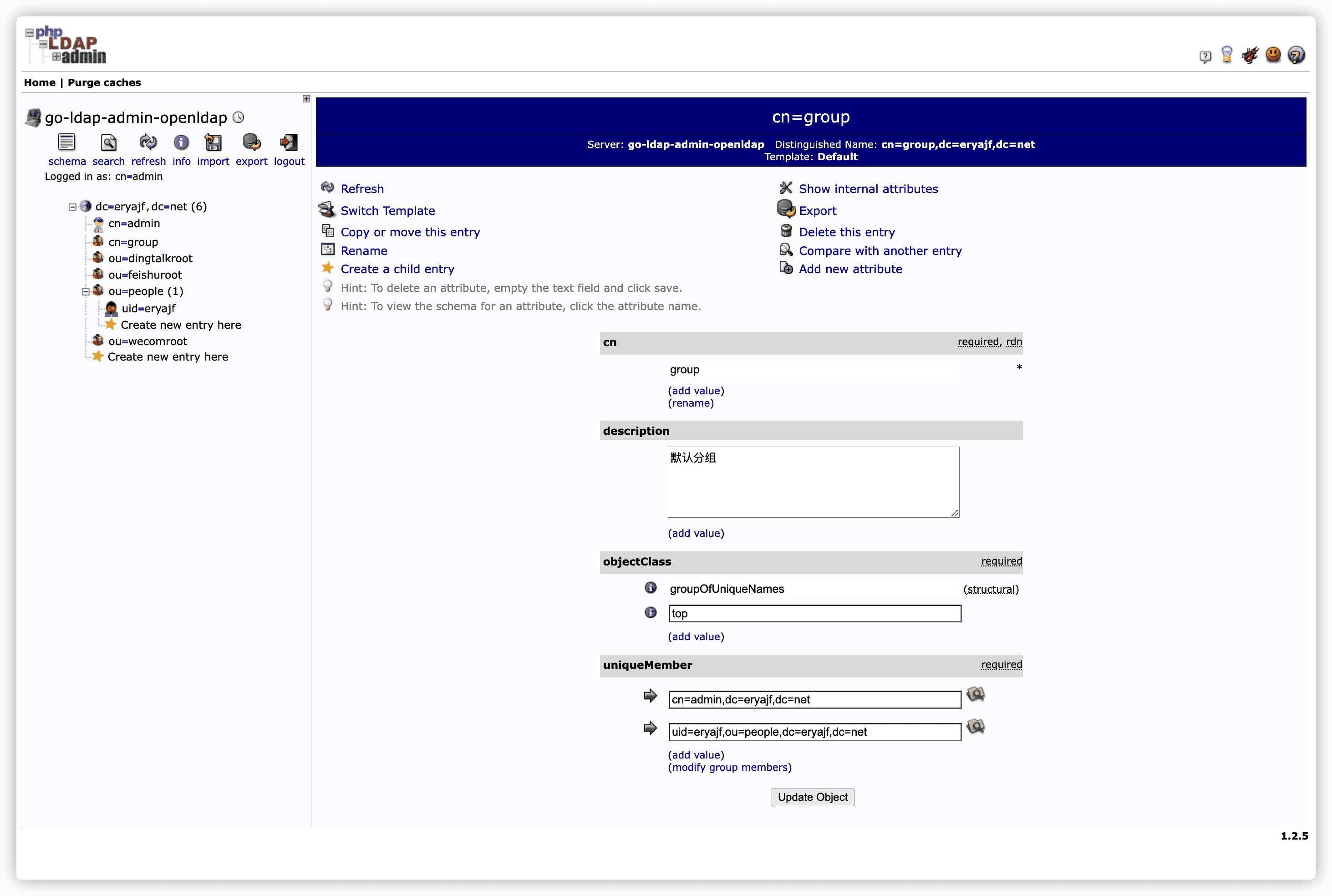Click the export icon in sidebar toolbar
Image resolution: width=1332 pixels, height=896 pixels.
pyautogui.click(x=251, y=143)
